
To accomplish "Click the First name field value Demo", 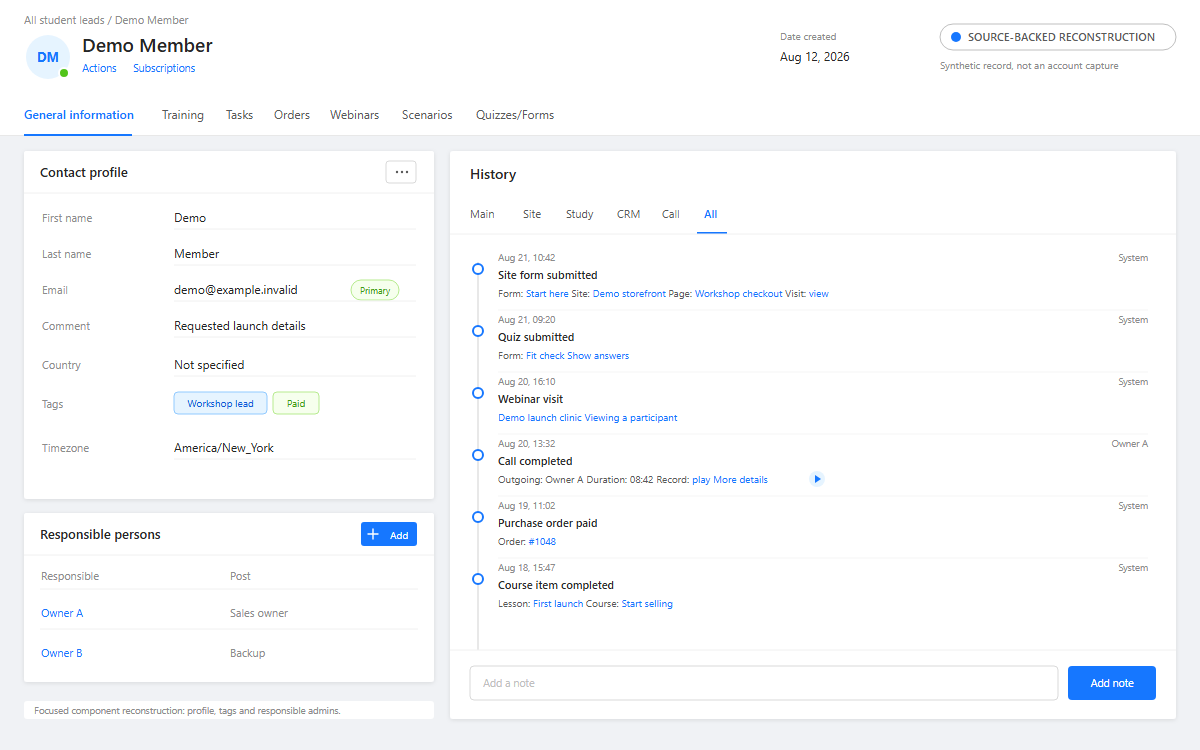I will tap(190, 218).
